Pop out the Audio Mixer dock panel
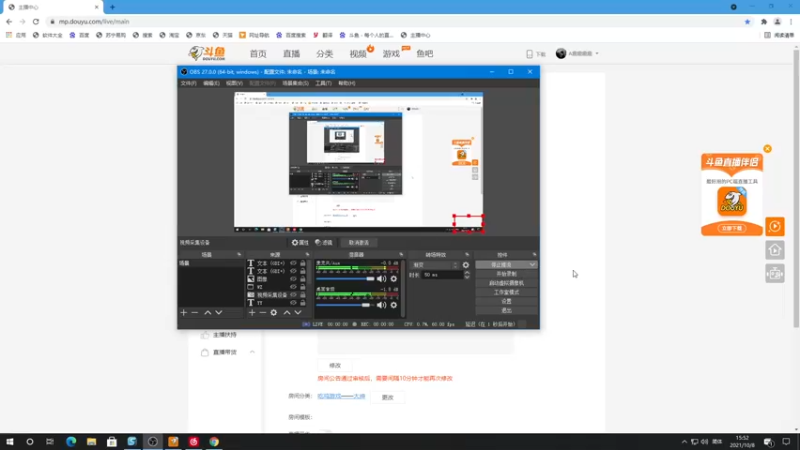Screen dimensions: 800x450 pyautogui.click(x=401, y=254)
